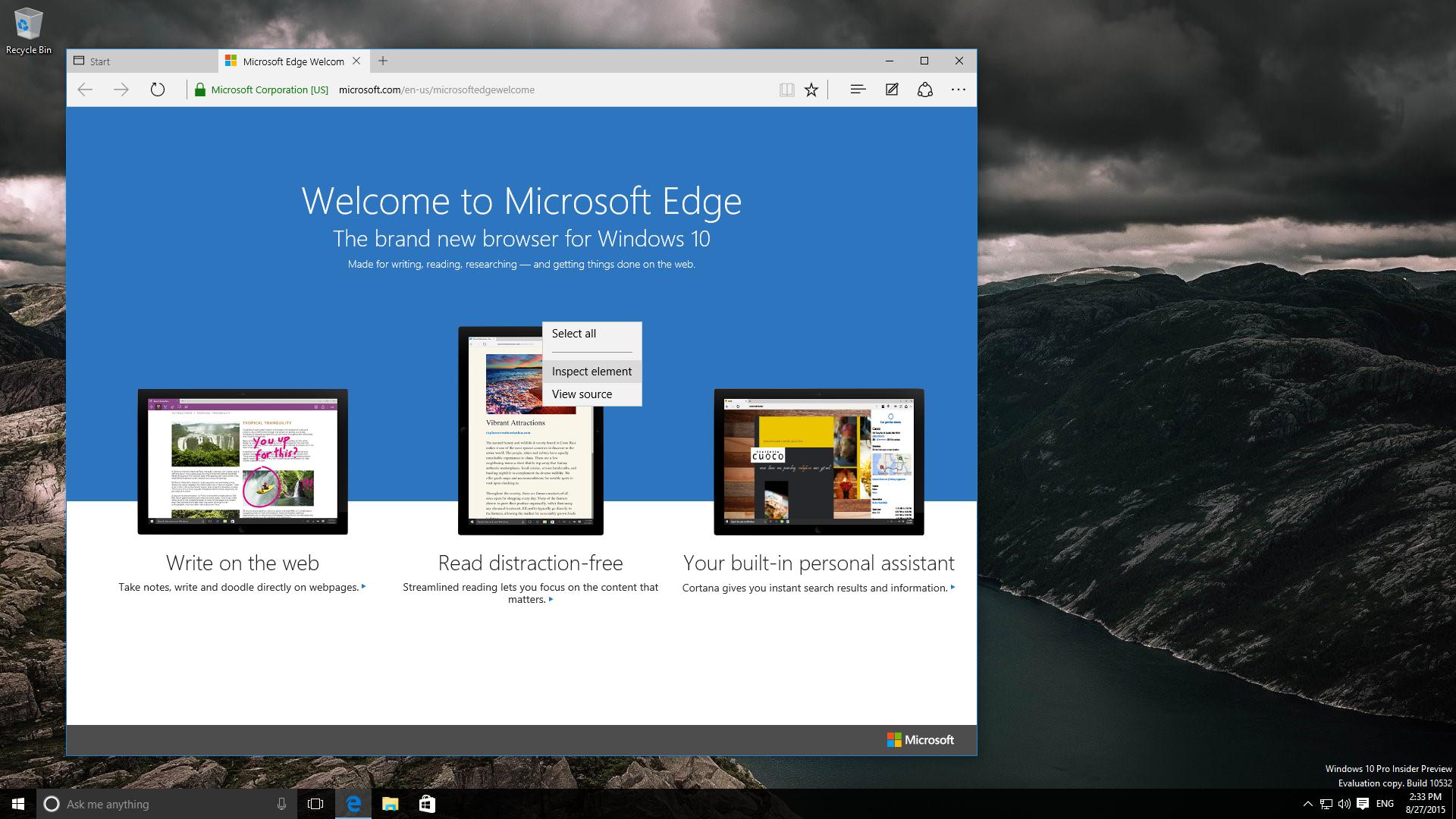Follow the Cortana gives you instant search link

pyautogui.click(x=818, y=588)
